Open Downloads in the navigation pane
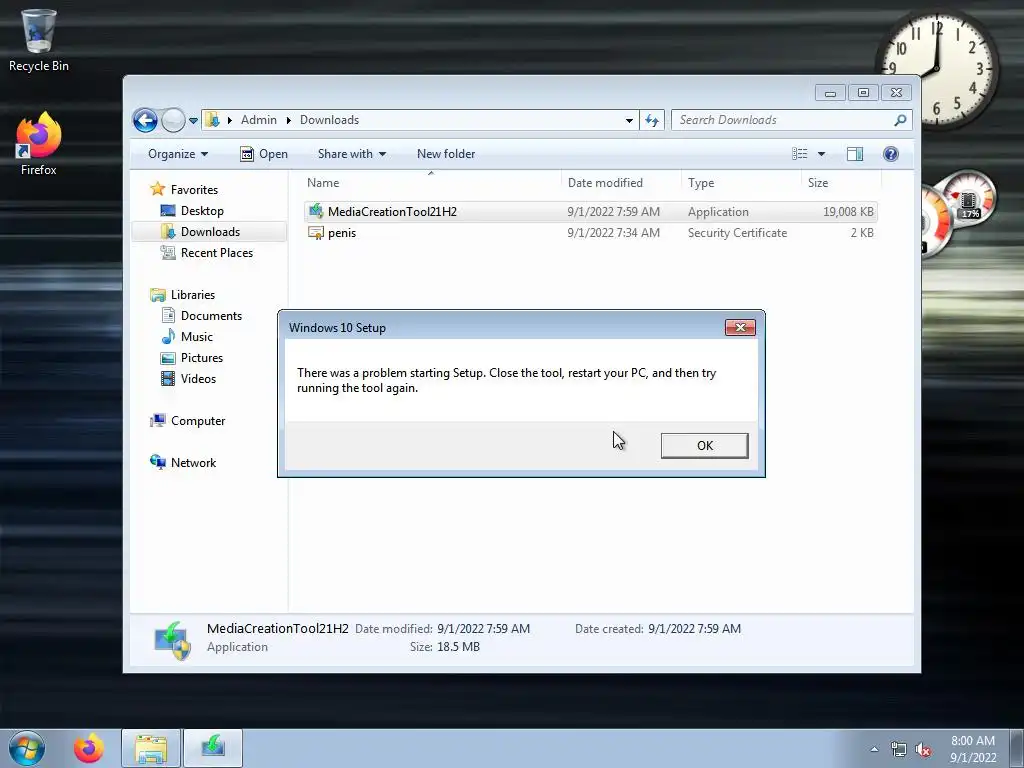Viewport: 1024px width, 768px height. coord(210,232)
